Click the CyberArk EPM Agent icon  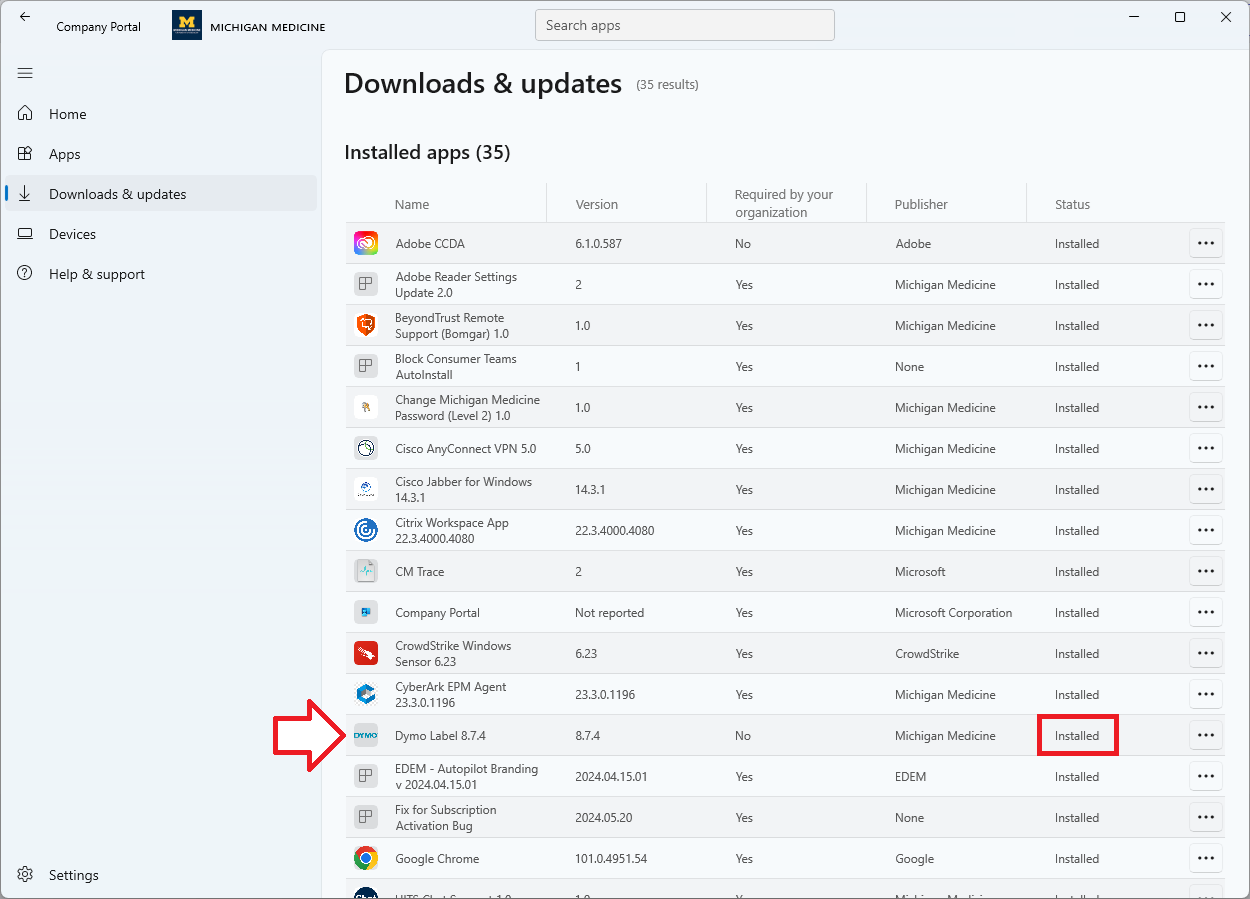pyautogui.click(x=366, y=695)
